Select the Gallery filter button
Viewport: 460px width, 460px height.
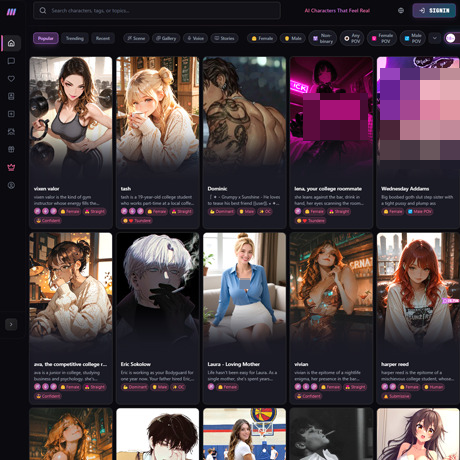click(166, 38)
